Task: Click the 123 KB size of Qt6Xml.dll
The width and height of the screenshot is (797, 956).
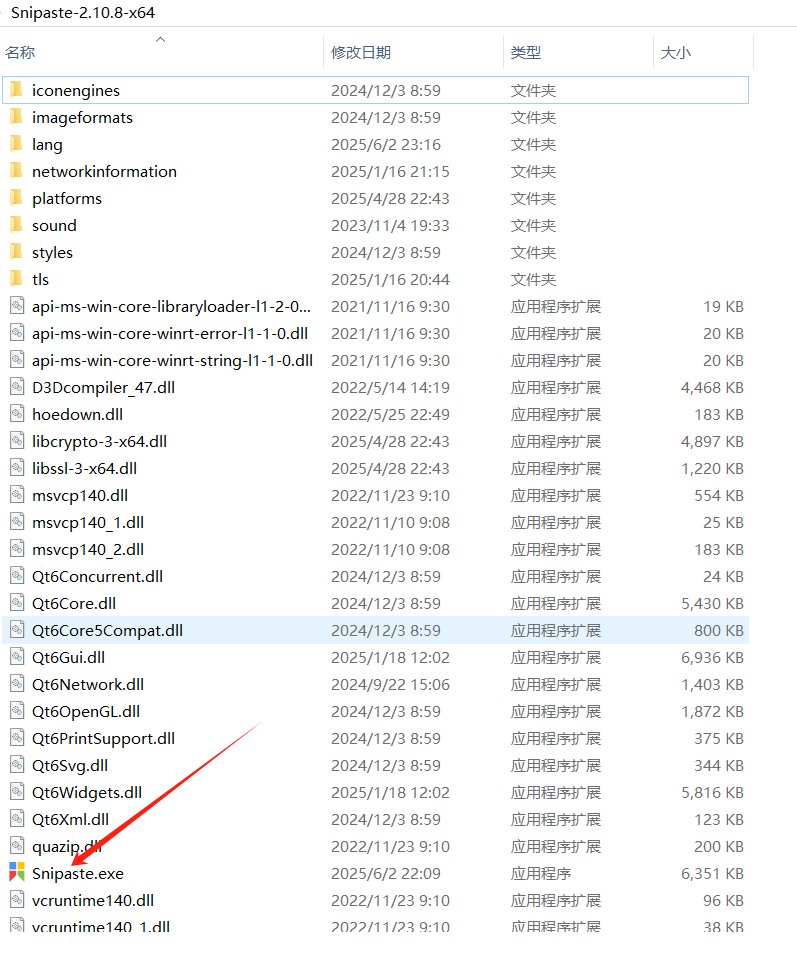Action: (719, 819)
